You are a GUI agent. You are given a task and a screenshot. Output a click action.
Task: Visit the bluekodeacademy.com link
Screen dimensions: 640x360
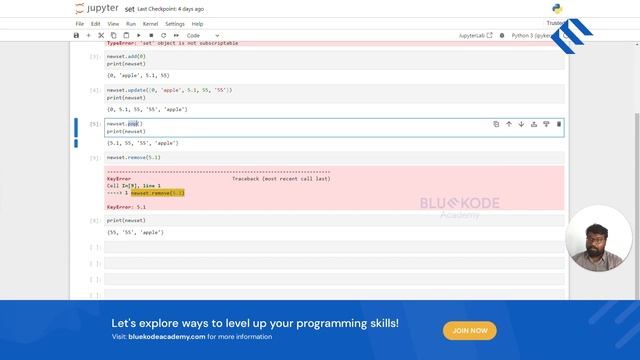pos(167,337)
